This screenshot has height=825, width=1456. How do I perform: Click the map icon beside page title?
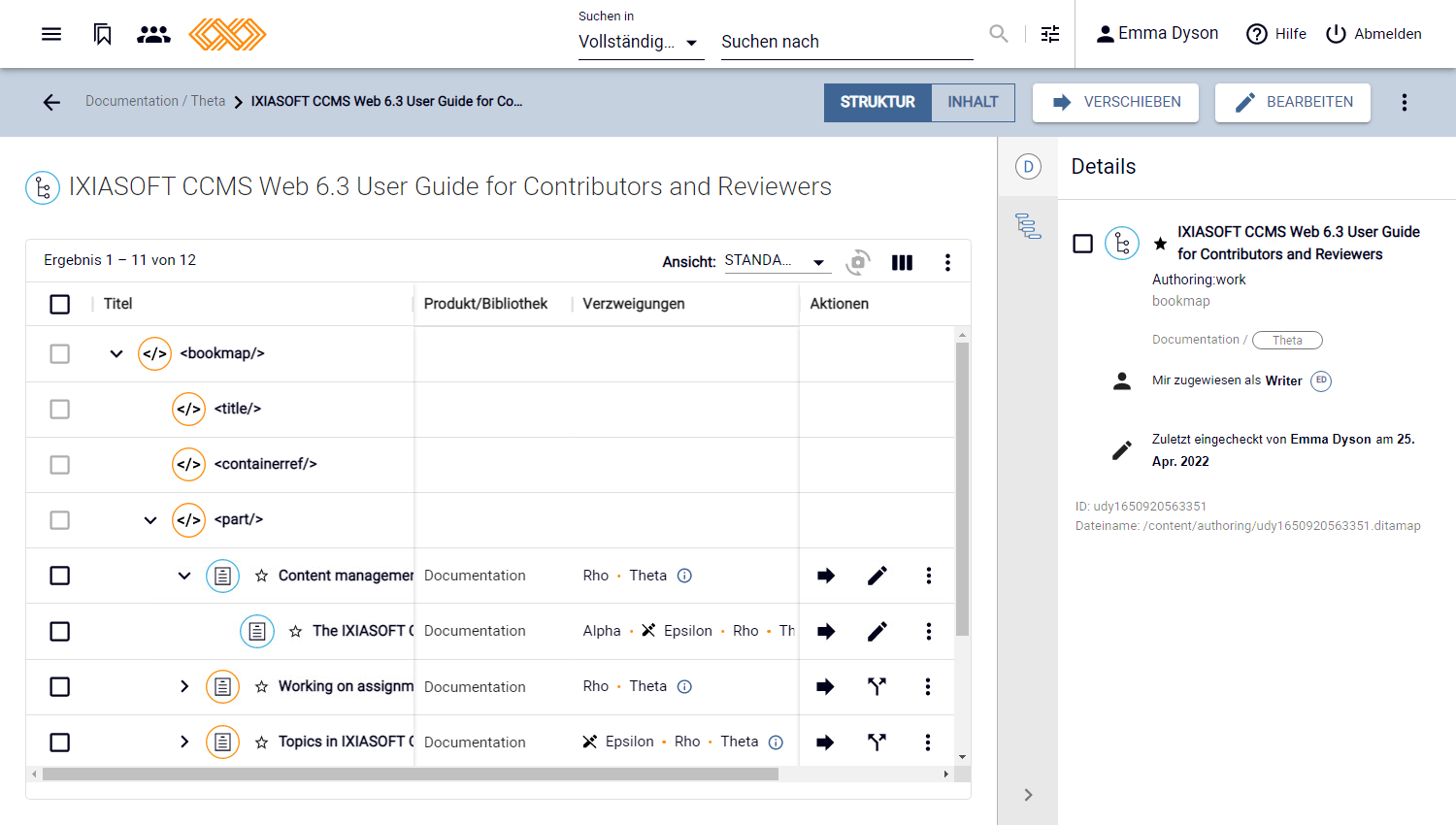43,187
